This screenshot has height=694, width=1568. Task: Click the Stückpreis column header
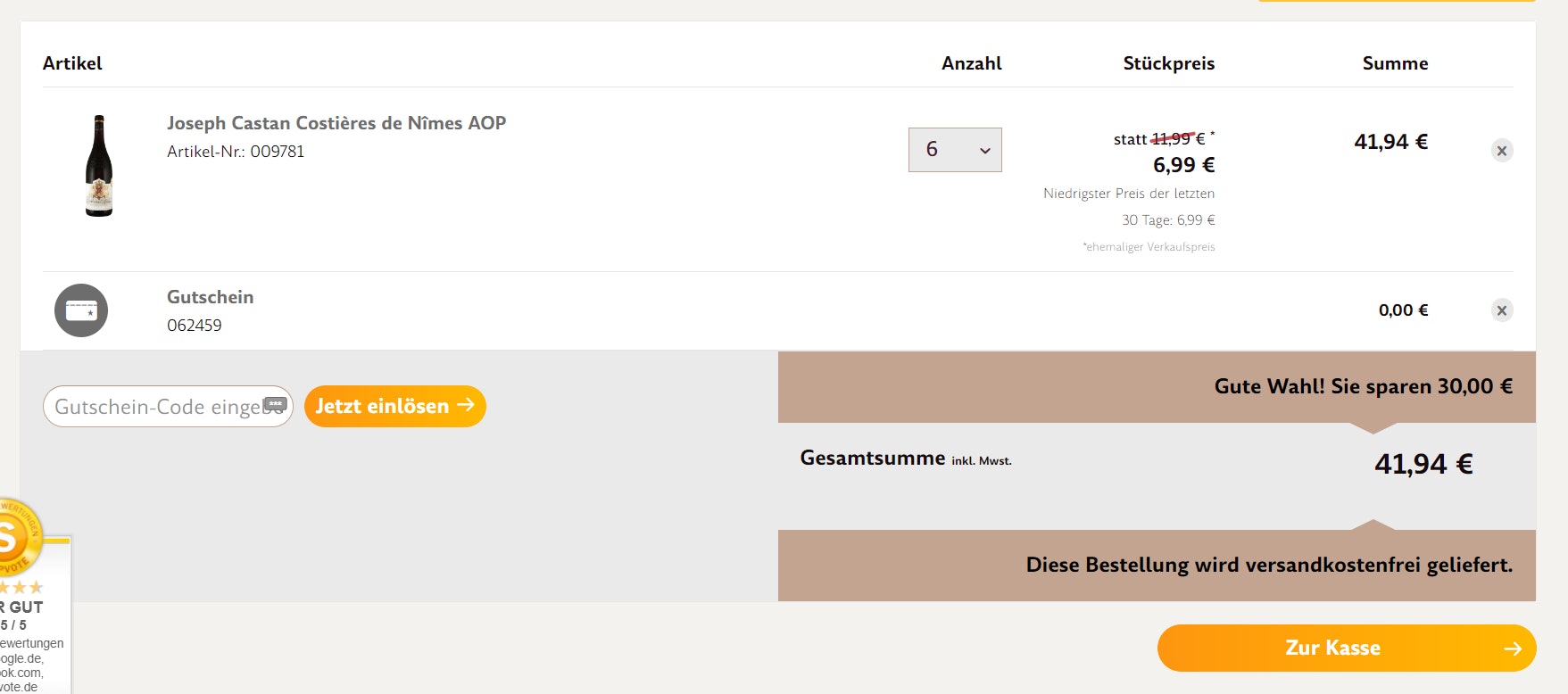(1168, 63)
